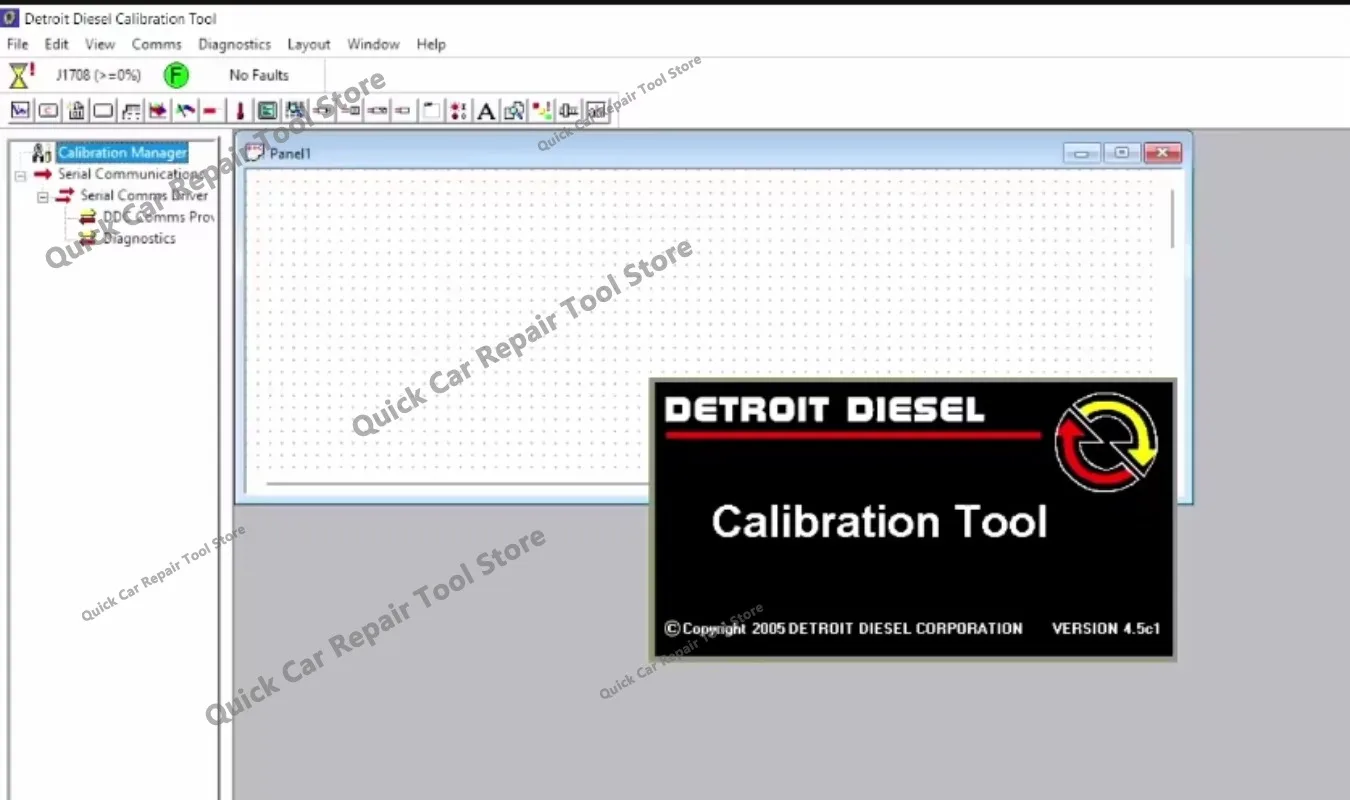Image resolution: width=1350 pixels, height=800 pixels.
Task: Click the Panel1 horizontal scrollbar
Action: 457,485
